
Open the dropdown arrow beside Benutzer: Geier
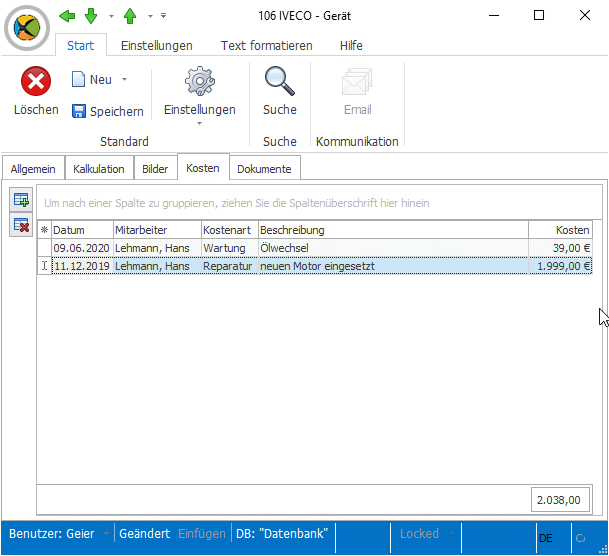pos(106,534)
